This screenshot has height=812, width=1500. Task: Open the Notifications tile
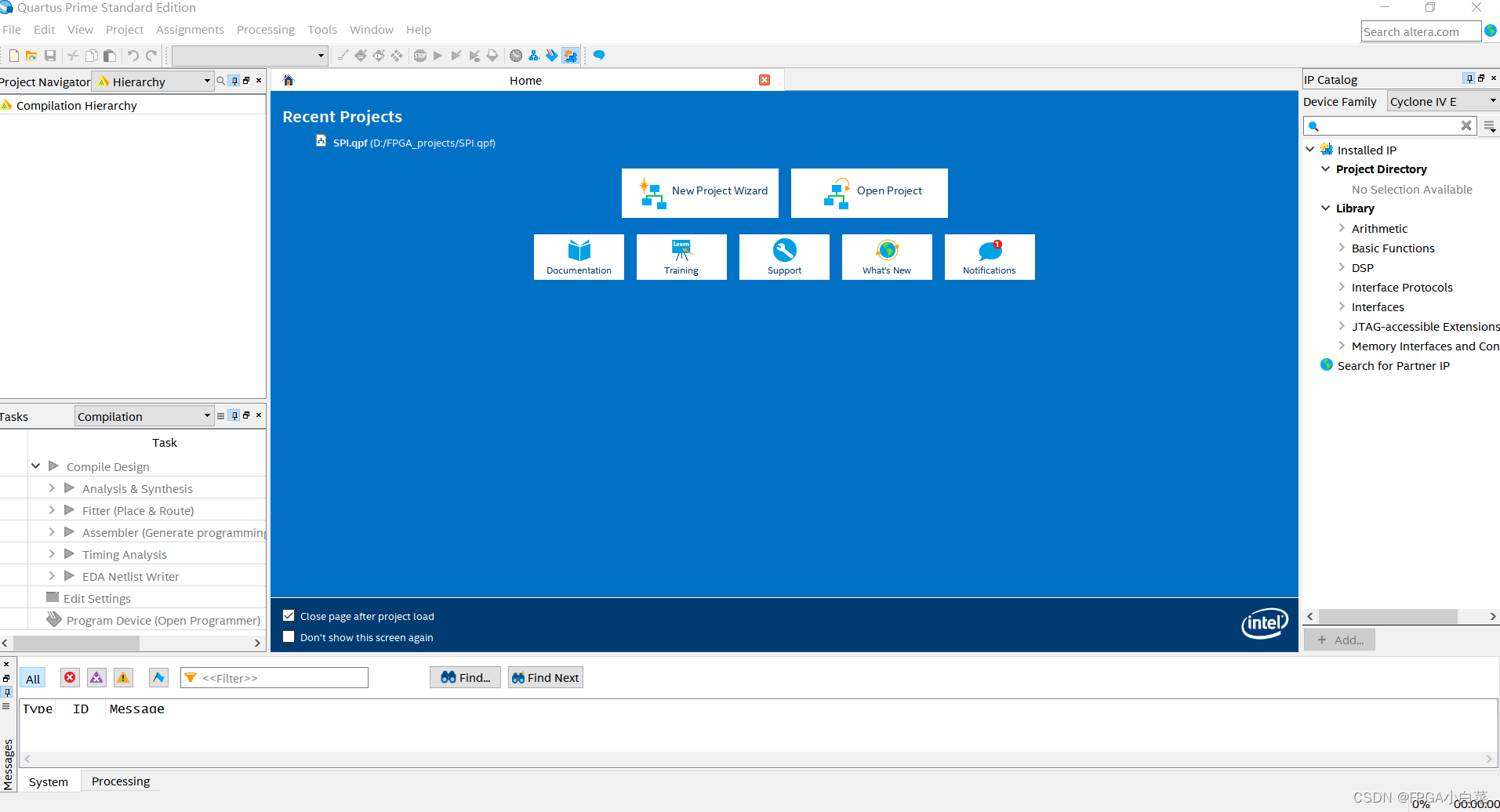coord(990,257)
